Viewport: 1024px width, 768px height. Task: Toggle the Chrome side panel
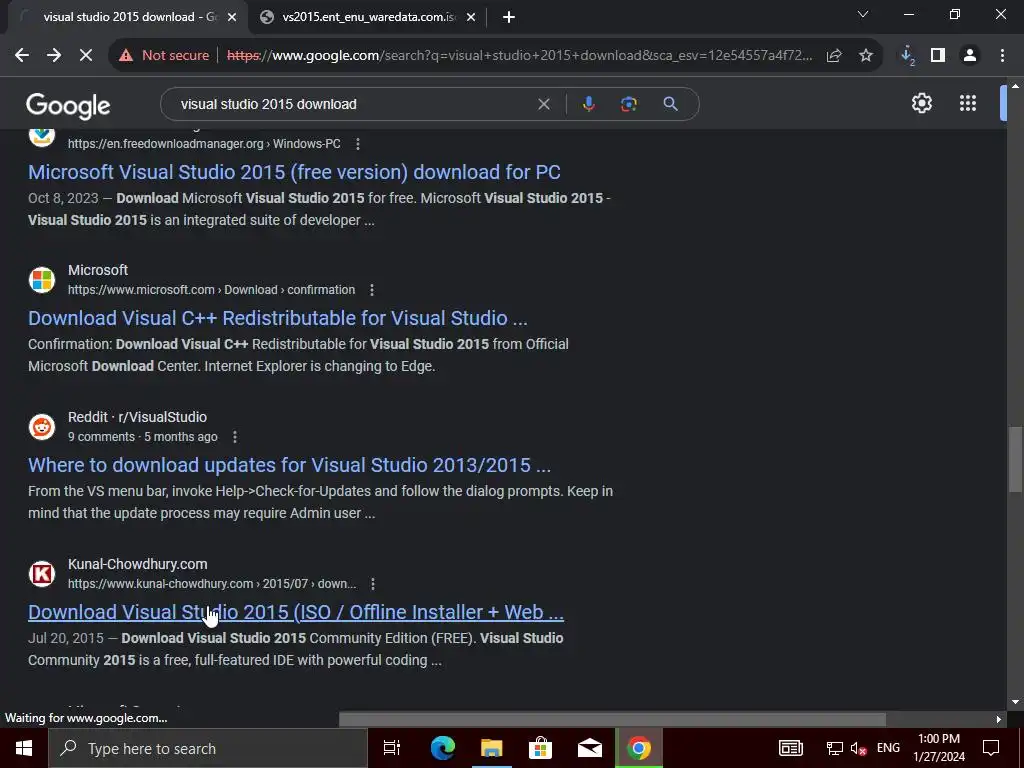point(938,56)
